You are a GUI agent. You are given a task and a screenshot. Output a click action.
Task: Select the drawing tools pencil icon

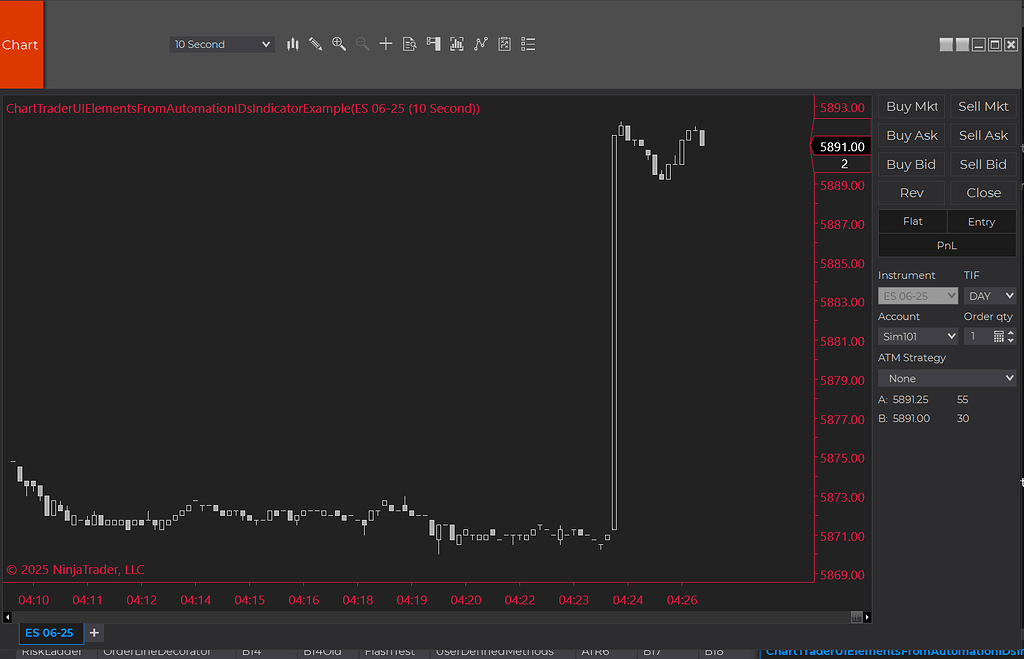tap(315, 44)
